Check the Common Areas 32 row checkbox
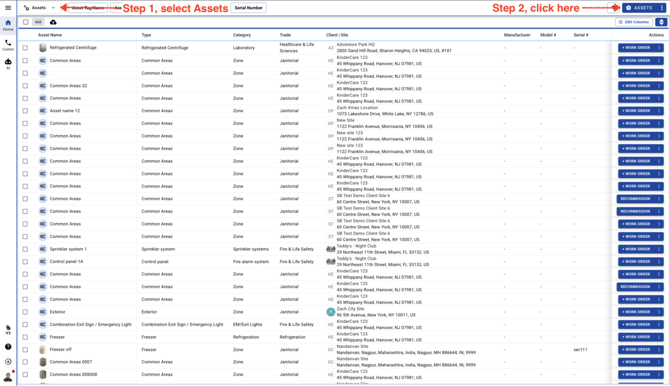Viewport: 670px width, 386px height. (x=25, y=85)
